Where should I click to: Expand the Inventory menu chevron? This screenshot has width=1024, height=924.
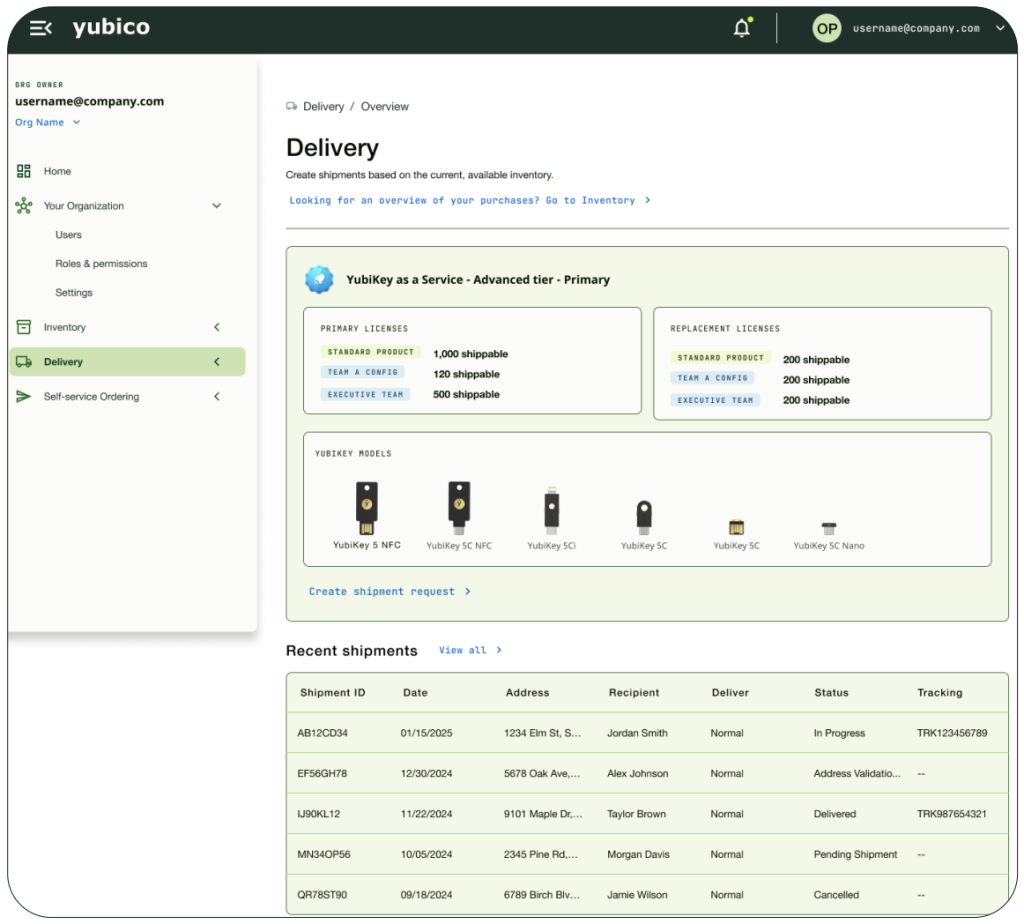click(x=217, y=327)
